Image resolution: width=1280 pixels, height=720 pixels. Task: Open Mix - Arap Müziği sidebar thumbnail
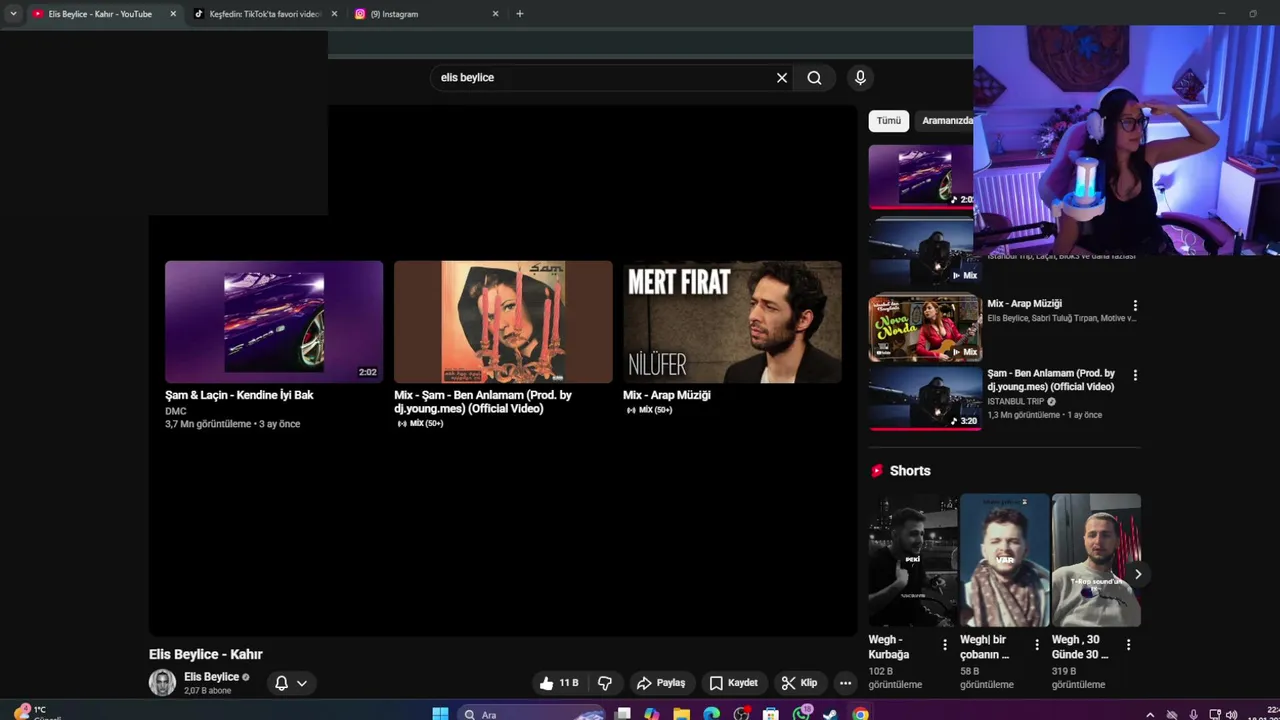pyautogui.click(x=925, y=327)
